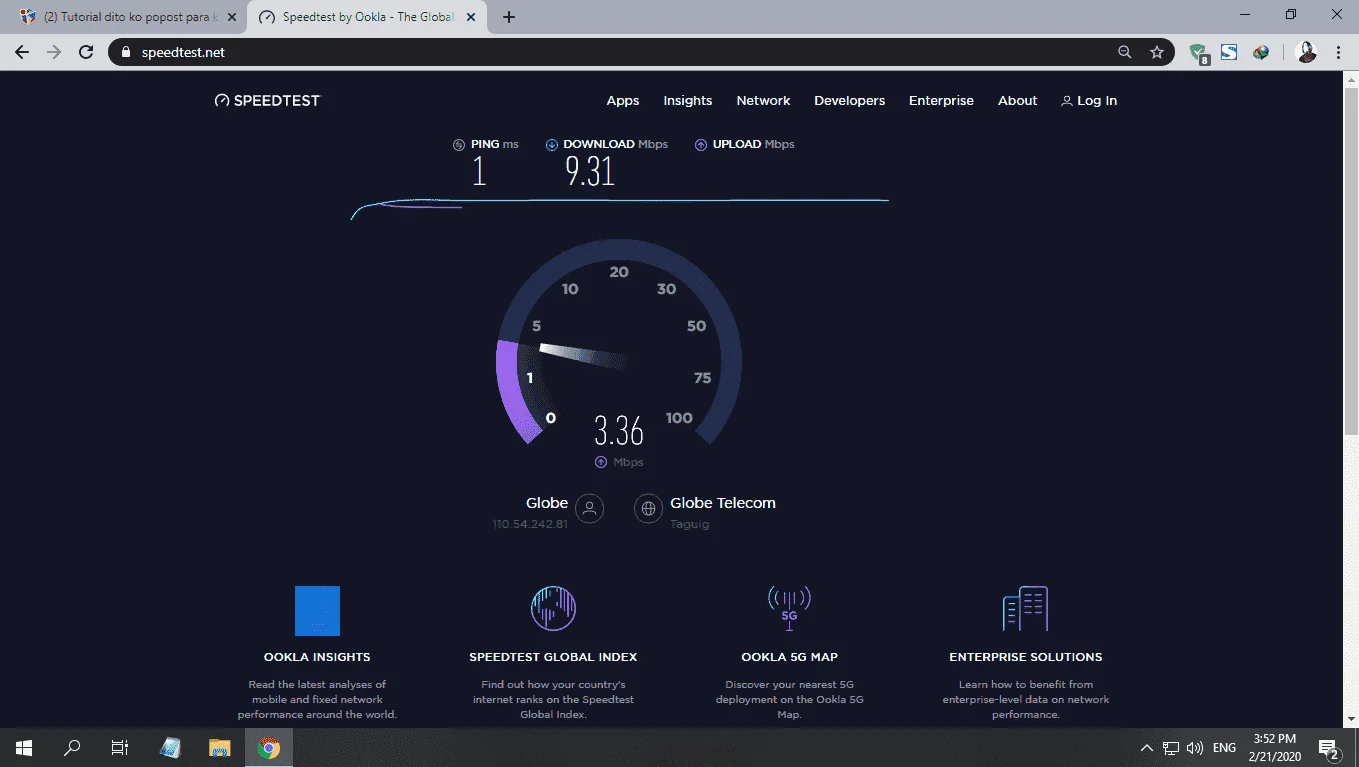The image size is (1359, 767).
Task: Close the Tutorial dito ko popost tab
Action: coord(232,17)
